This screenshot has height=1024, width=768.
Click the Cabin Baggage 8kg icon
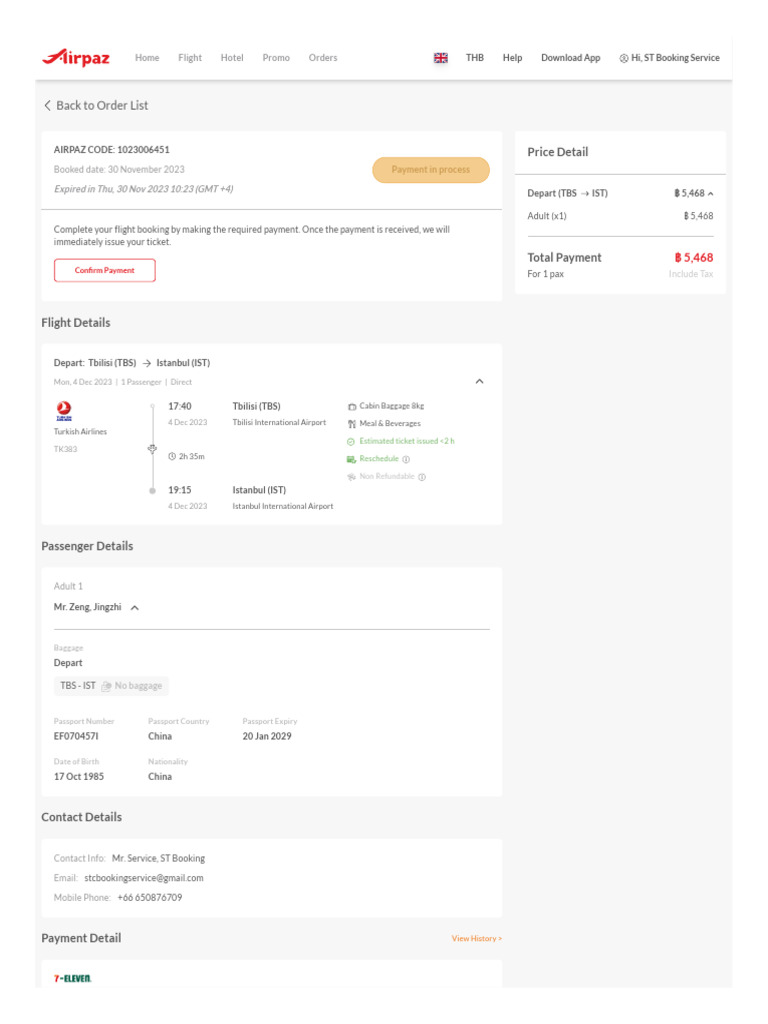[x=352, y=407]
